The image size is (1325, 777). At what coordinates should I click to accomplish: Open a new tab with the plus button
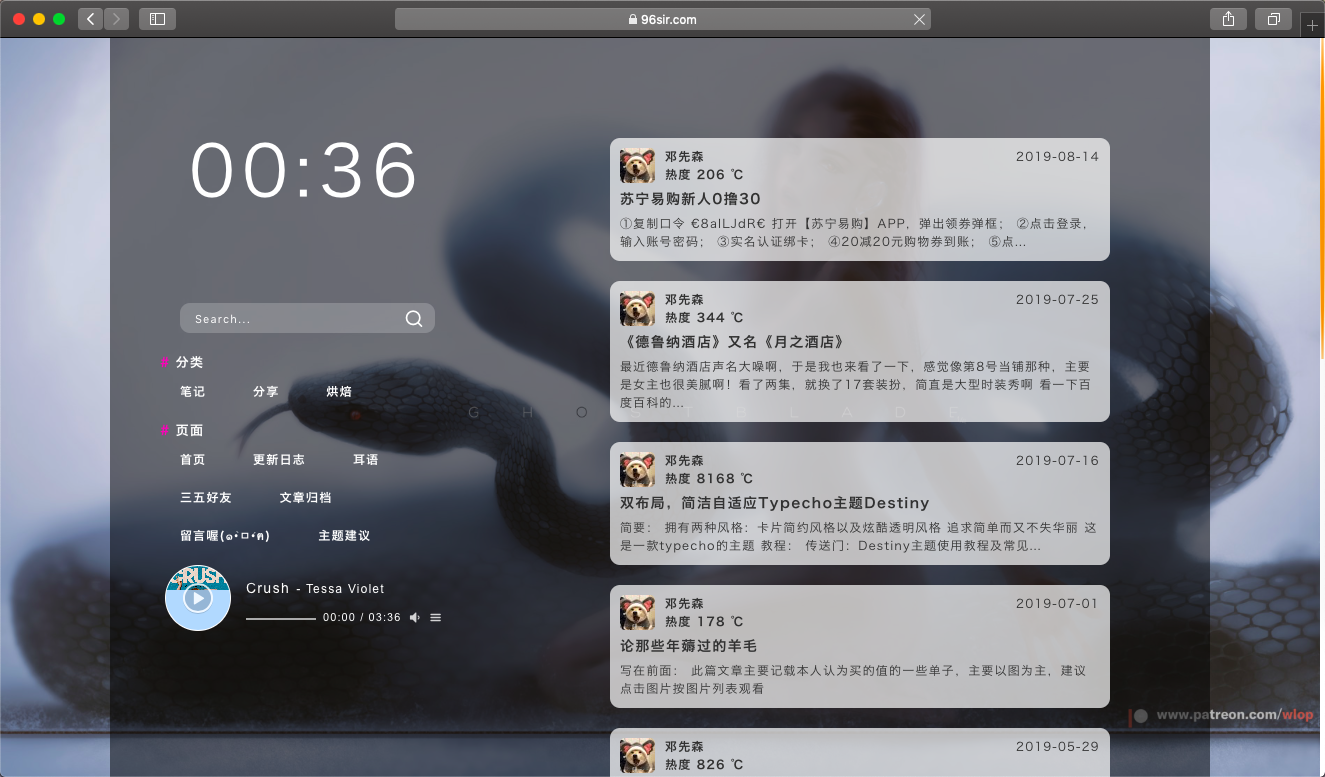1311,24
